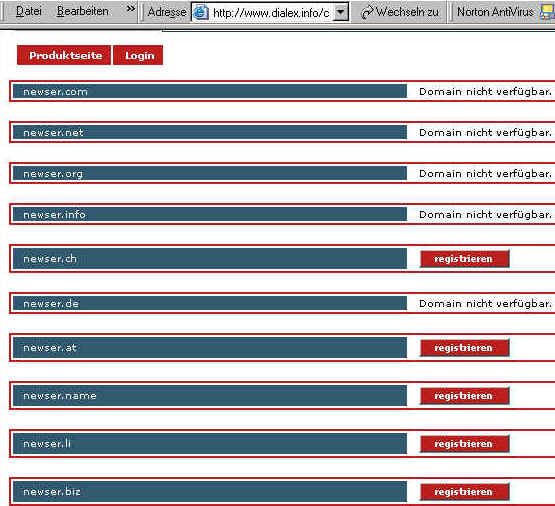The width and height of the screenshot is (555, 506).
Task: Click the Norton AntiVirus toolbar label
Action: click(495, 12)
